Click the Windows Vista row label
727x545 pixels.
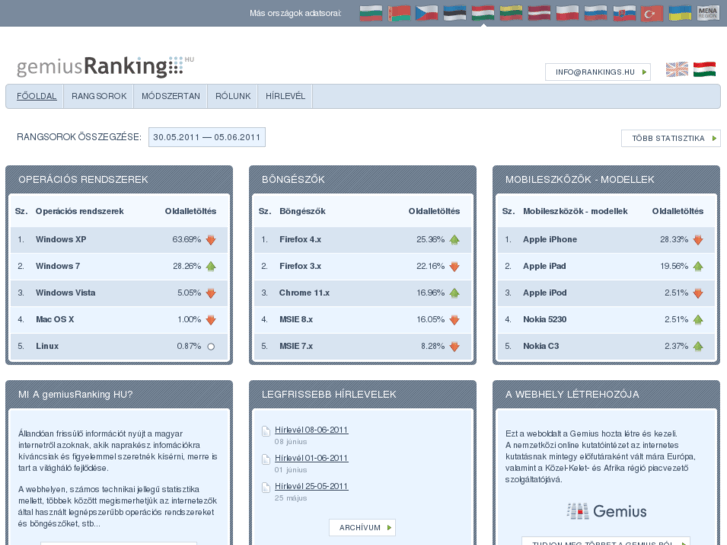[x=65, y=293]
